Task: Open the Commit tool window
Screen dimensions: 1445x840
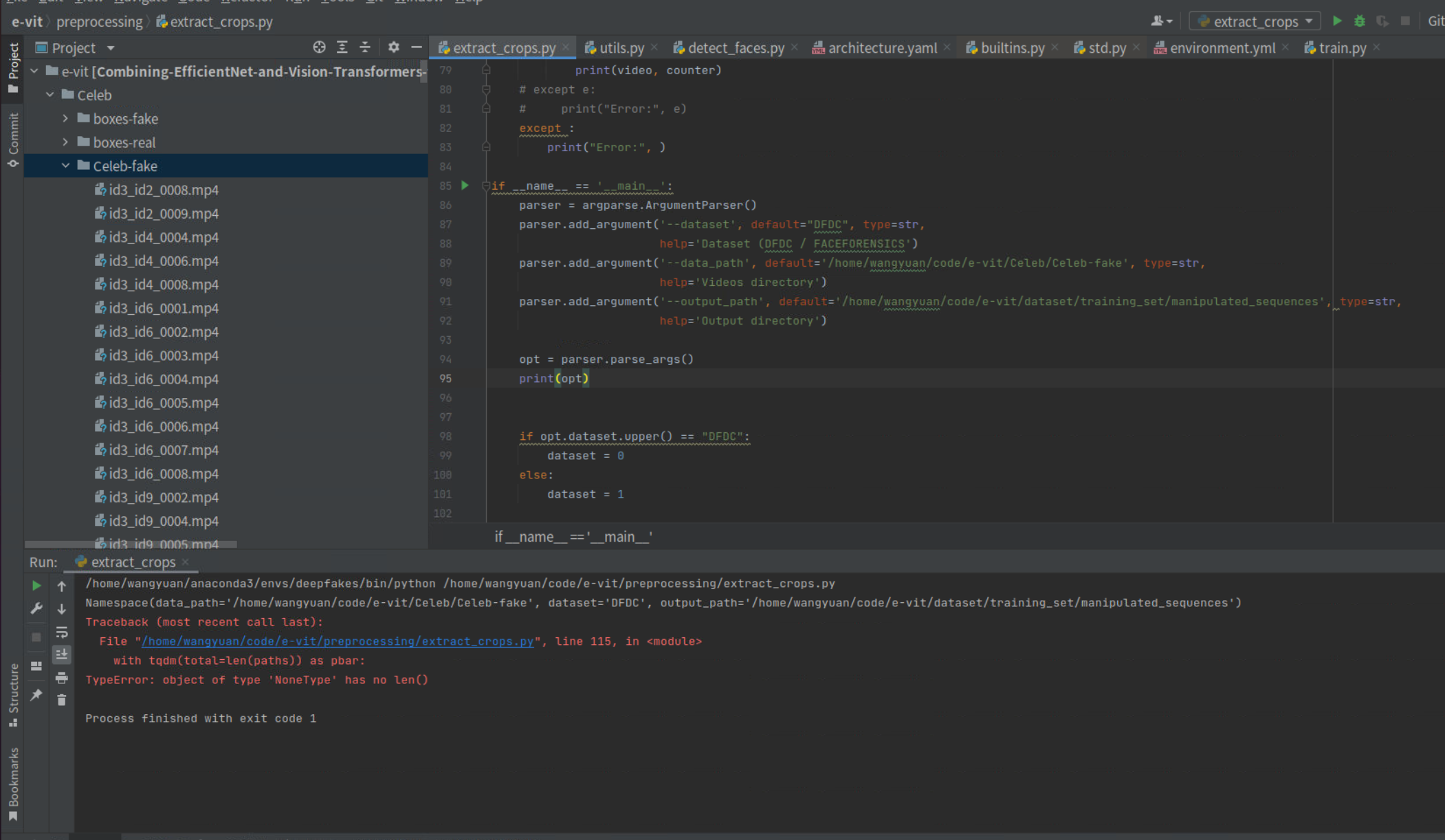Action: pyautogui.click(x=12, y=140)
